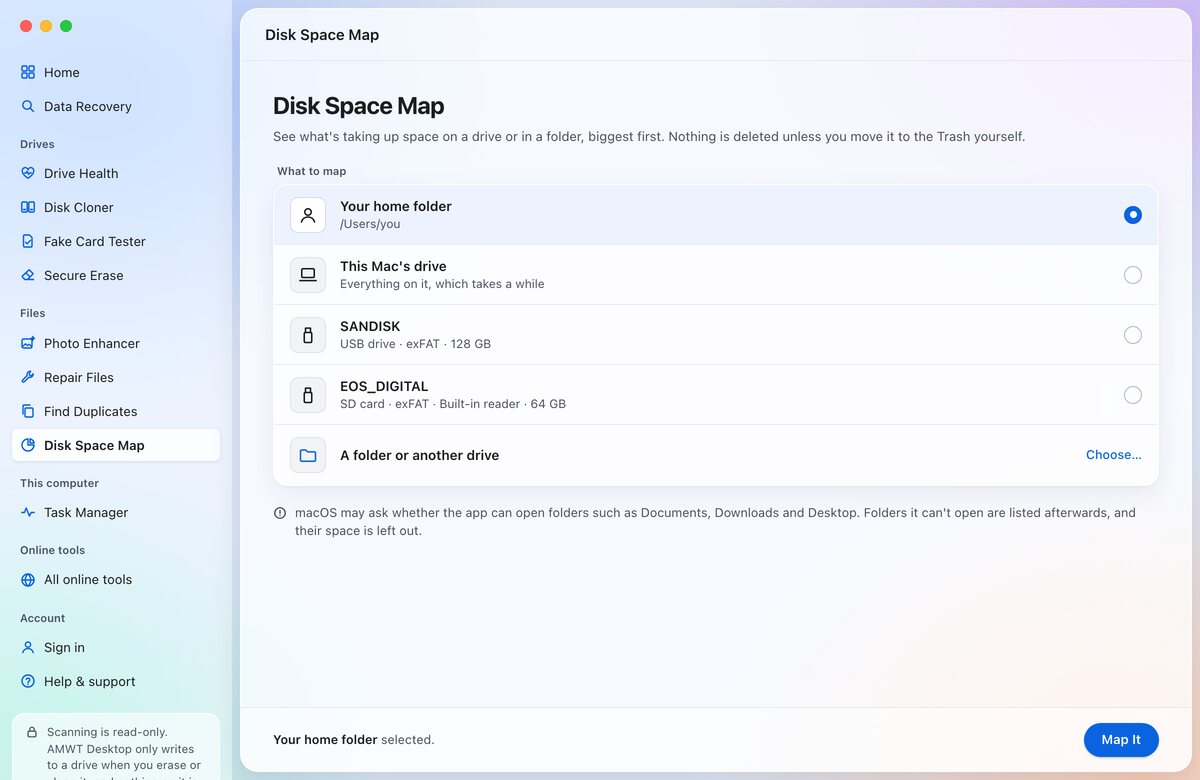Click the Home grid icon in sidebar
1200x780 pixels.
pyautogui.click(x=28, y=72)
